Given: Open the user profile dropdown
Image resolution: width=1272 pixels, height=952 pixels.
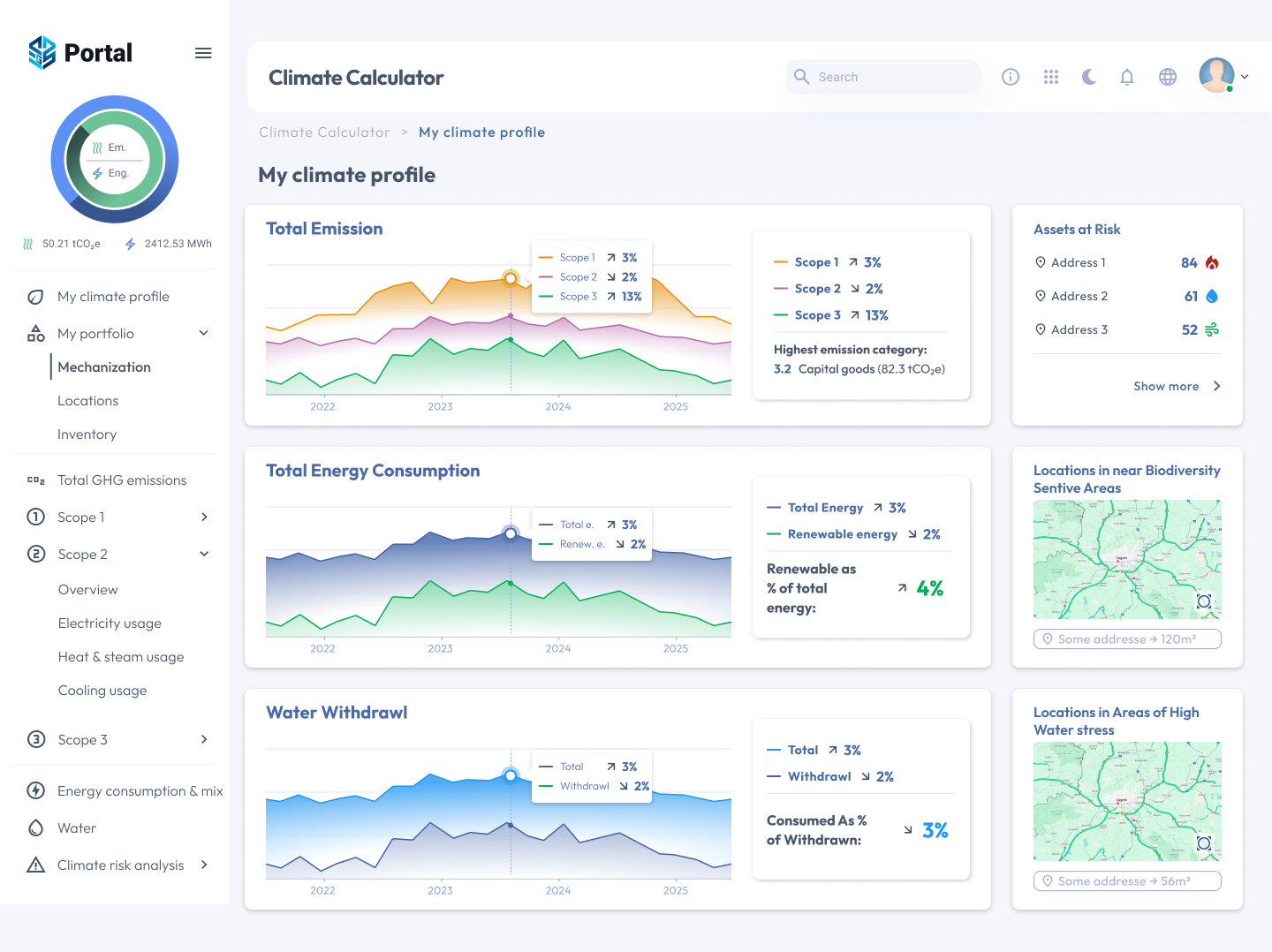Looking at the screenshot, I should [1223, 77].
